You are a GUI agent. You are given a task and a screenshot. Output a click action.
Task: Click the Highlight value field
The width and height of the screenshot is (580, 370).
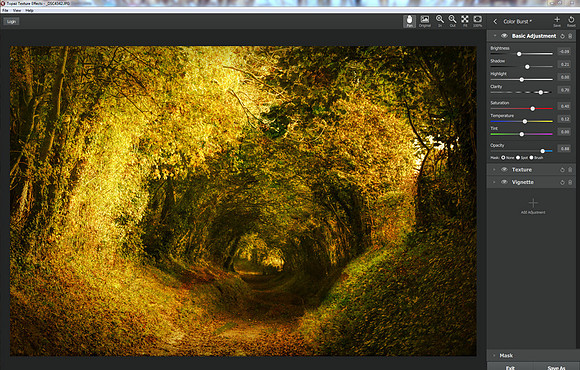coord(564,77)
